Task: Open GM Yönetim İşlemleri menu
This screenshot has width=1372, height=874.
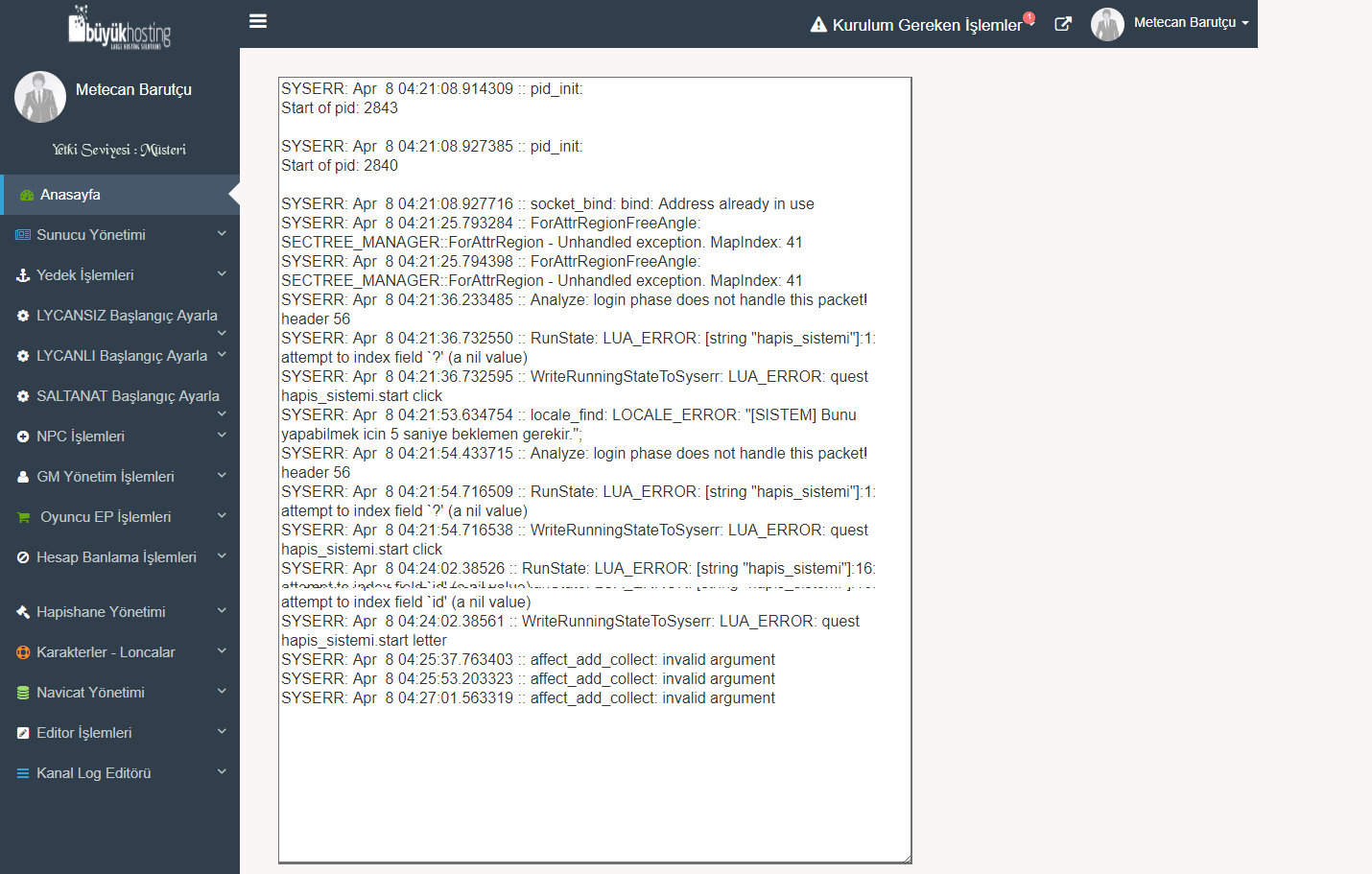Action: click(106, 477)
